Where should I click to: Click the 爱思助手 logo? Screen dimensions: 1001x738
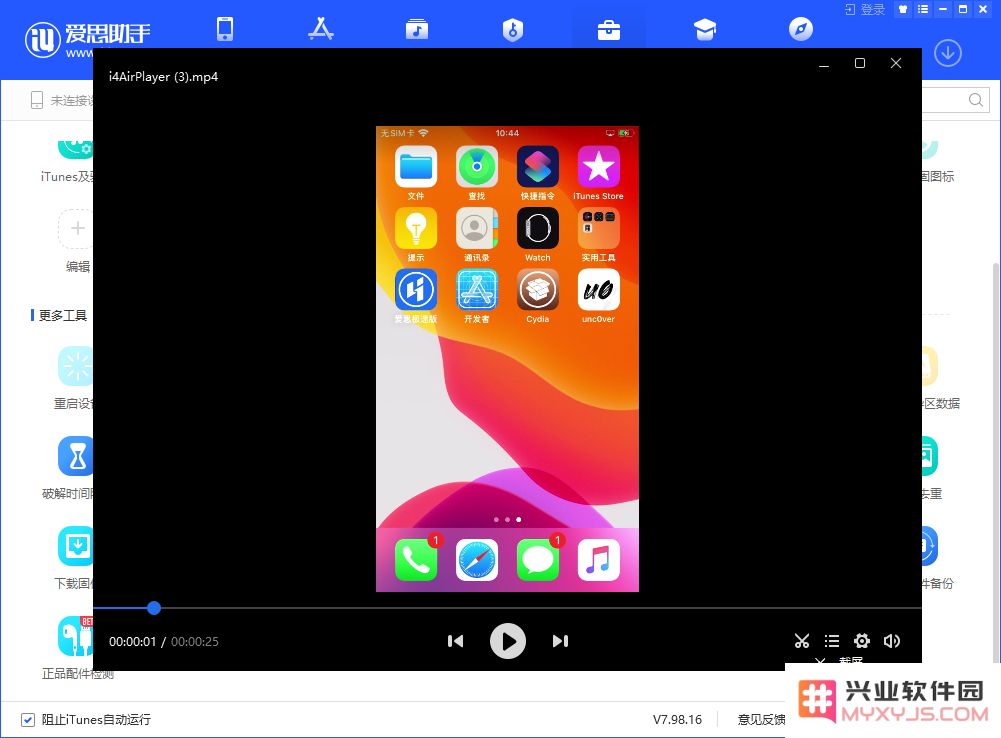88,38
